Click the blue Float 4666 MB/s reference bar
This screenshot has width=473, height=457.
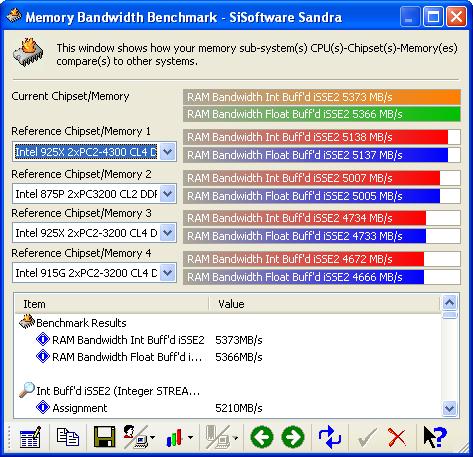322,277
